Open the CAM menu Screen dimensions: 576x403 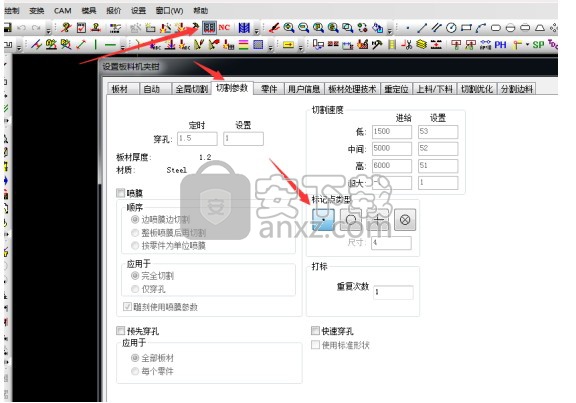62,11
